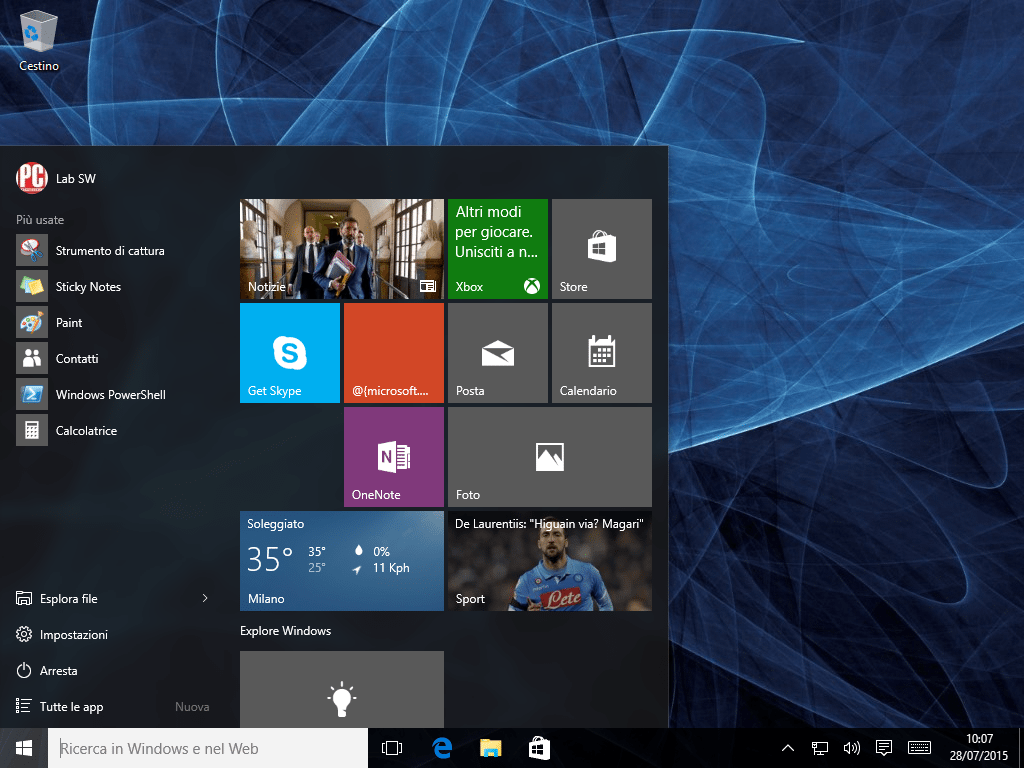This screenshot has height=768, width=1024.
Task: Open Impostazioni settings
Action: (73, 635)
